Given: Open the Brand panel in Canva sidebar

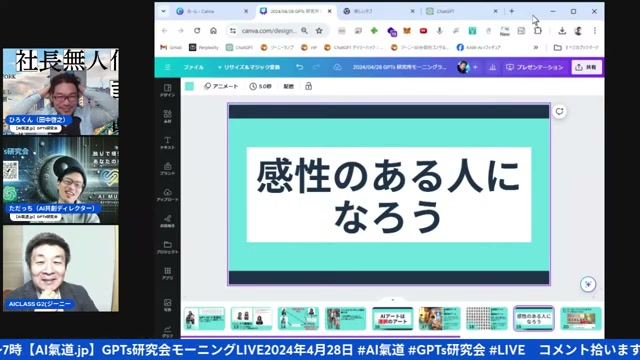Looking at the screenshot, I should point(167,169).
